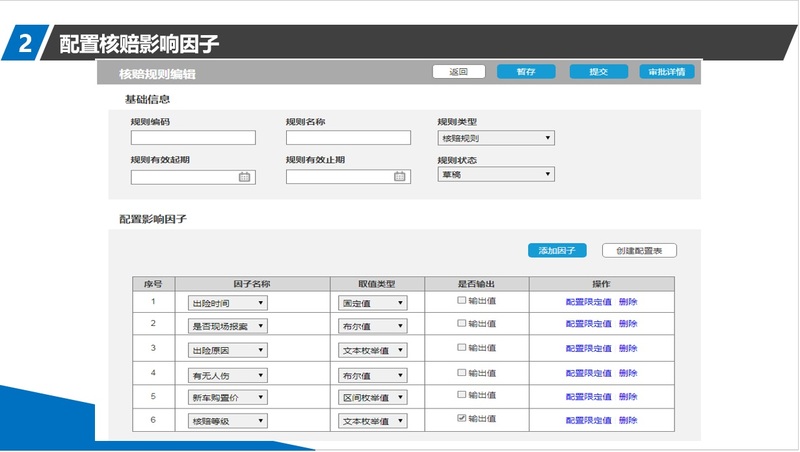
Task: Click 配置限定值 link in row 4
Action: pos(588,373)
